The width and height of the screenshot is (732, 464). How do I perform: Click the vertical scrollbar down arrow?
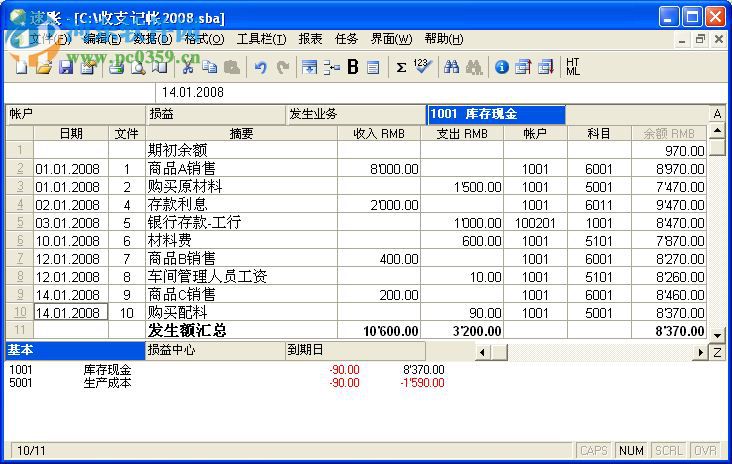coord(717,335)
